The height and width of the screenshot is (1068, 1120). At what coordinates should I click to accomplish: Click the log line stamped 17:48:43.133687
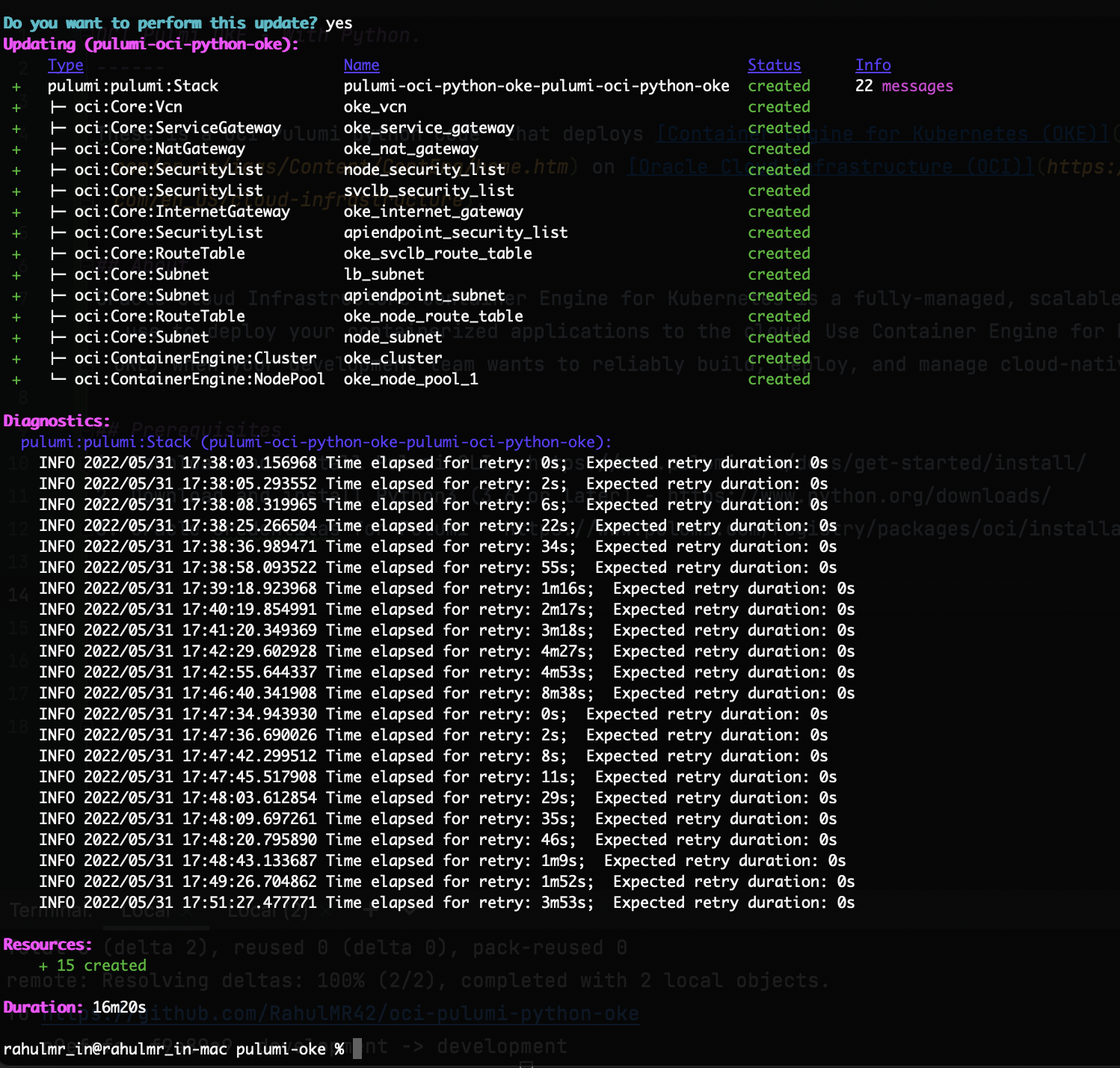pyautogui.click(x=443, y=861)
